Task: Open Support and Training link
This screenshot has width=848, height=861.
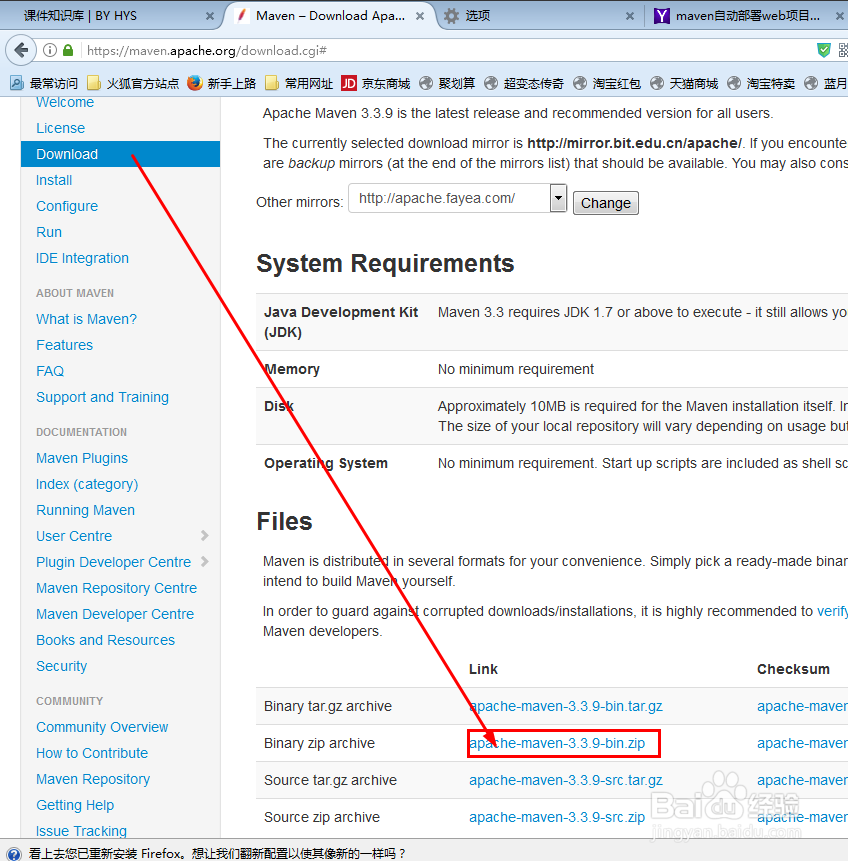Action: (x=102, y=397)
